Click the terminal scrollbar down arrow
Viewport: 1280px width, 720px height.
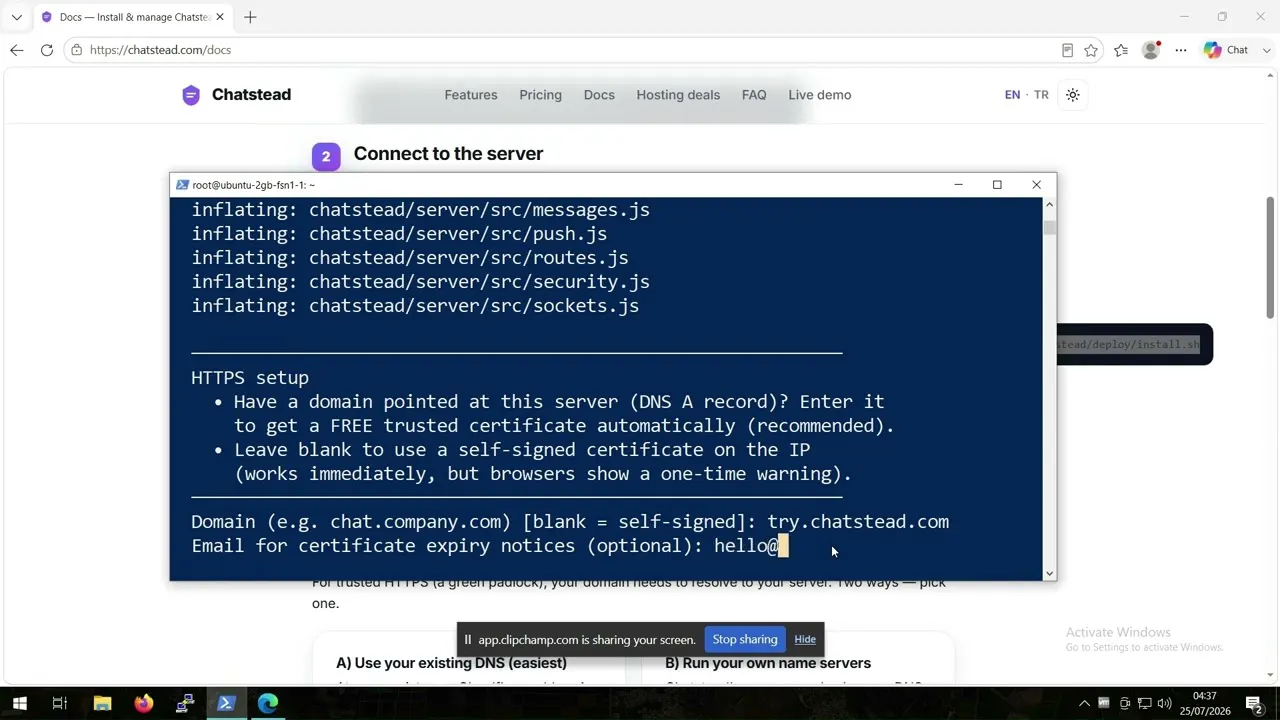click(x=1049, y=573)
